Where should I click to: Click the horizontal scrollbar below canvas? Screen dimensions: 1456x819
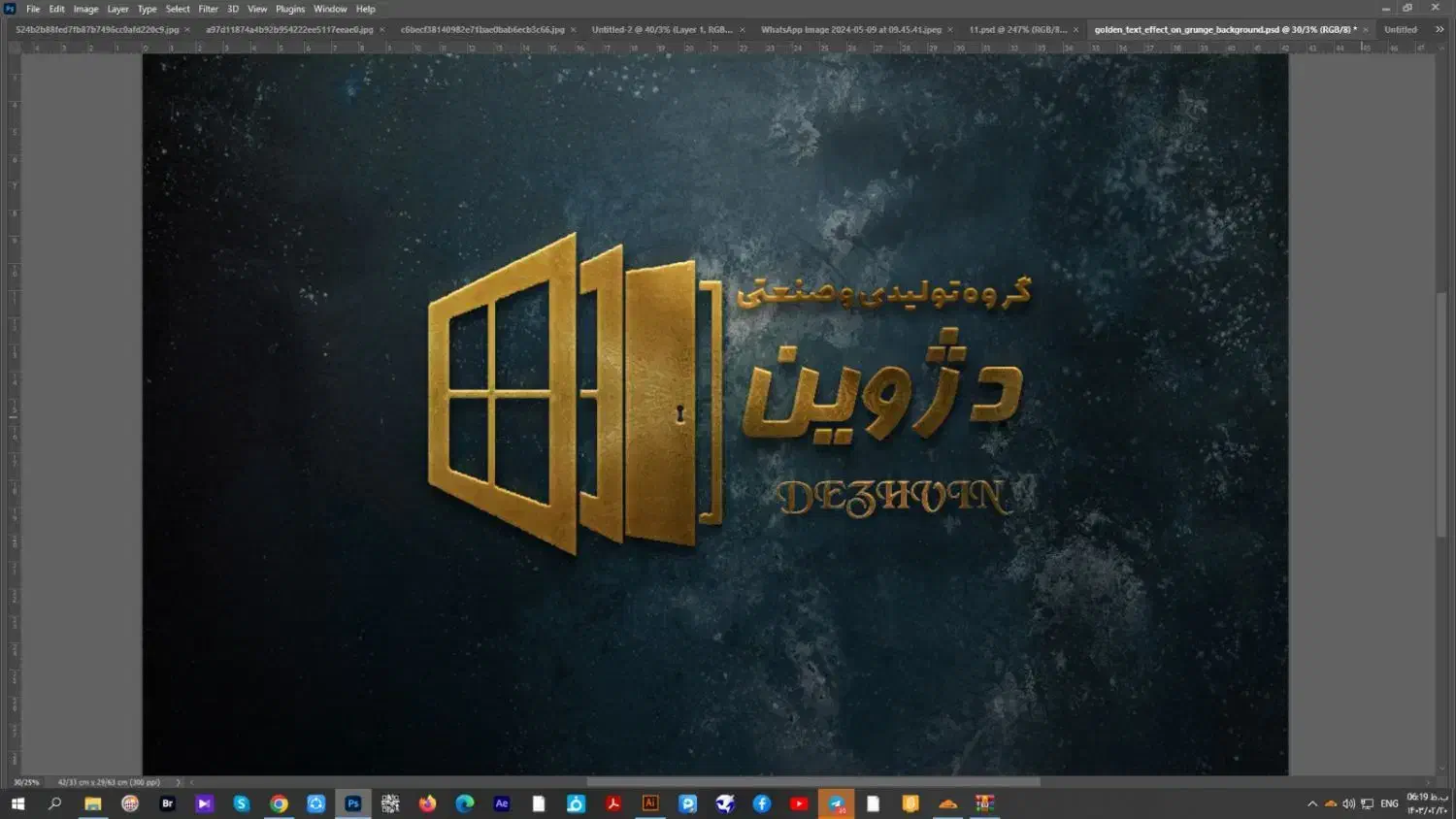point(812,782)
